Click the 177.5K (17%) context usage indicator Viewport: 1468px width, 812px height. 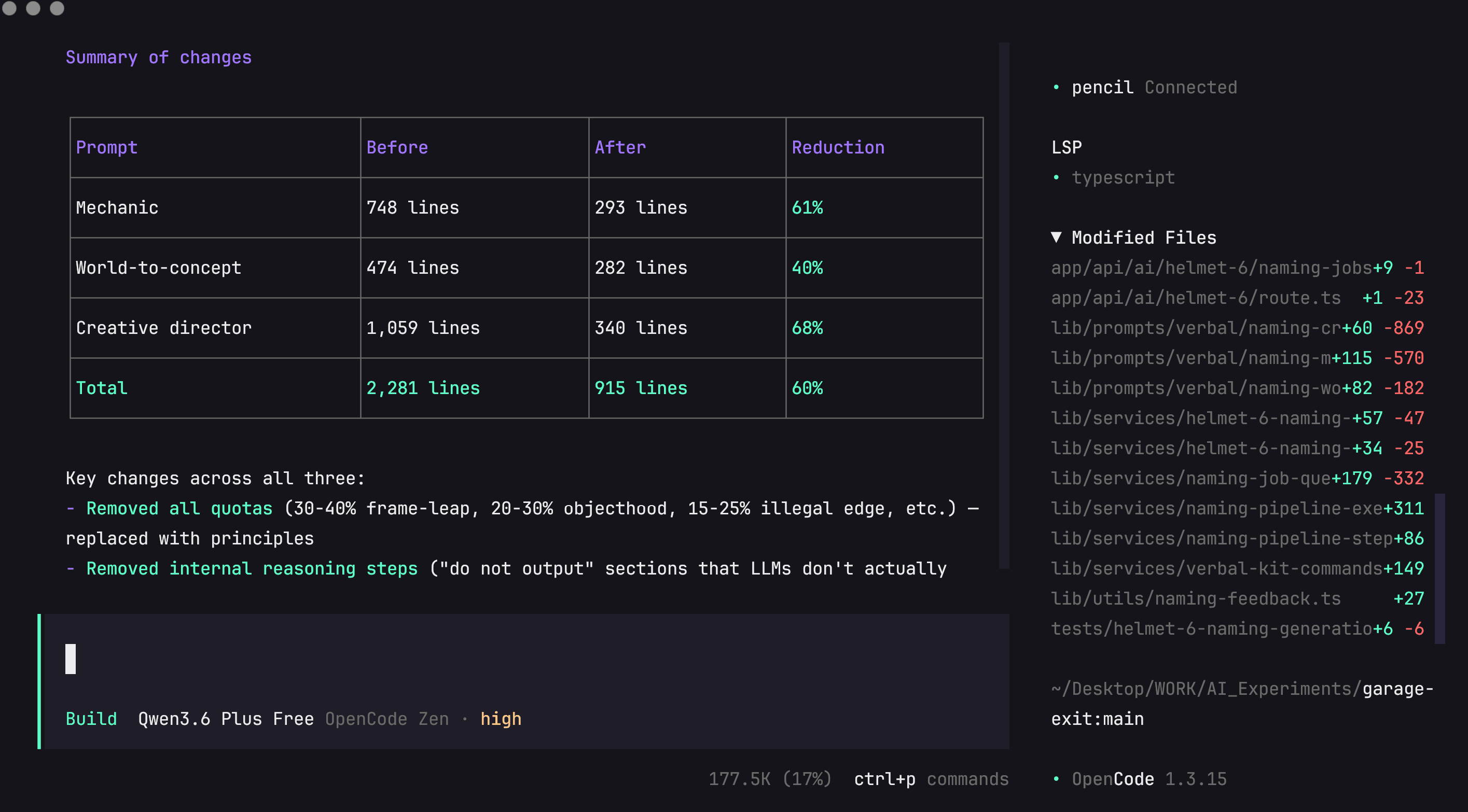pyautogui.click(x=769, y=778)
